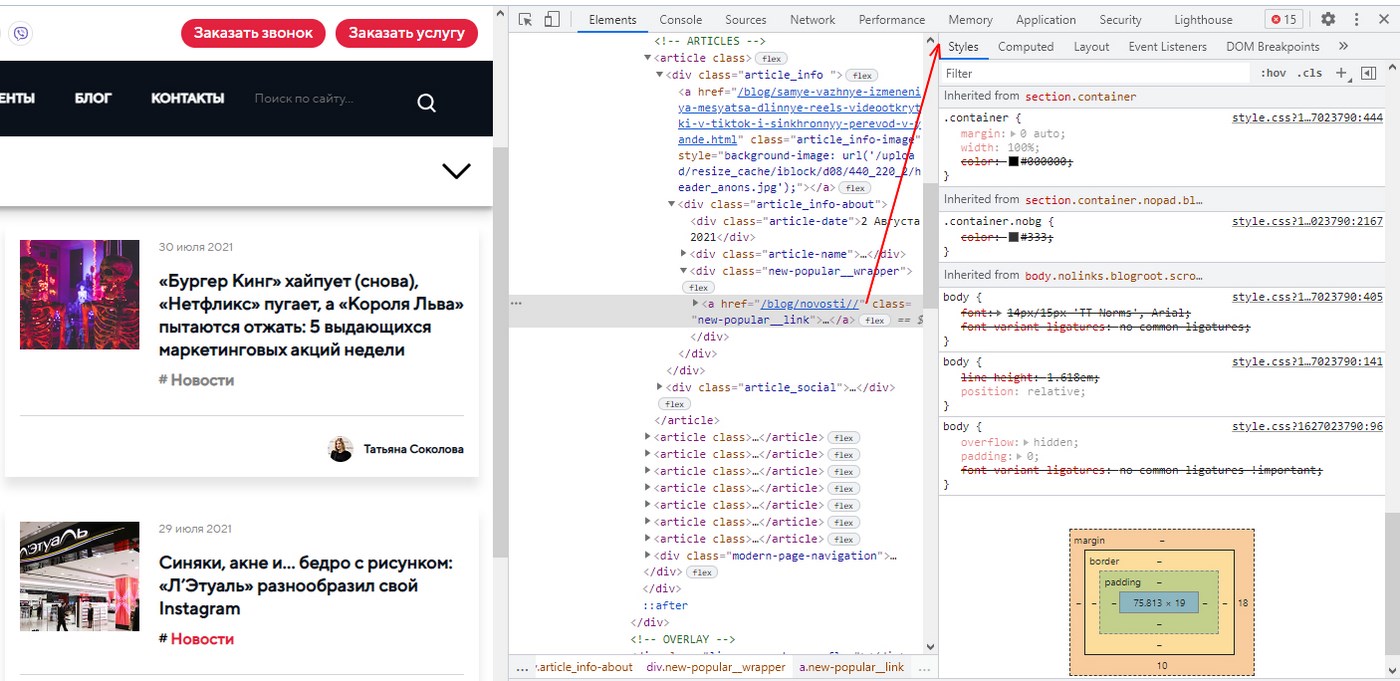Toggle the :hov element state panel
The height and width of the screenshot is (681, 1400).
1273,73
